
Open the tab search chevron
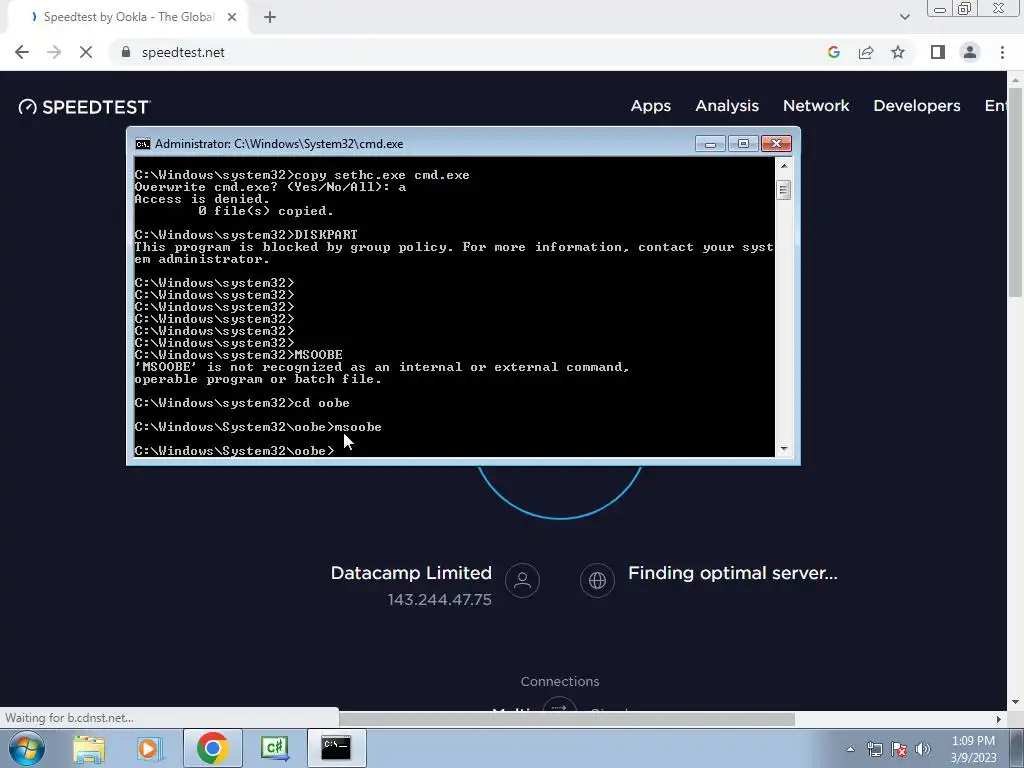click(904, 18)
